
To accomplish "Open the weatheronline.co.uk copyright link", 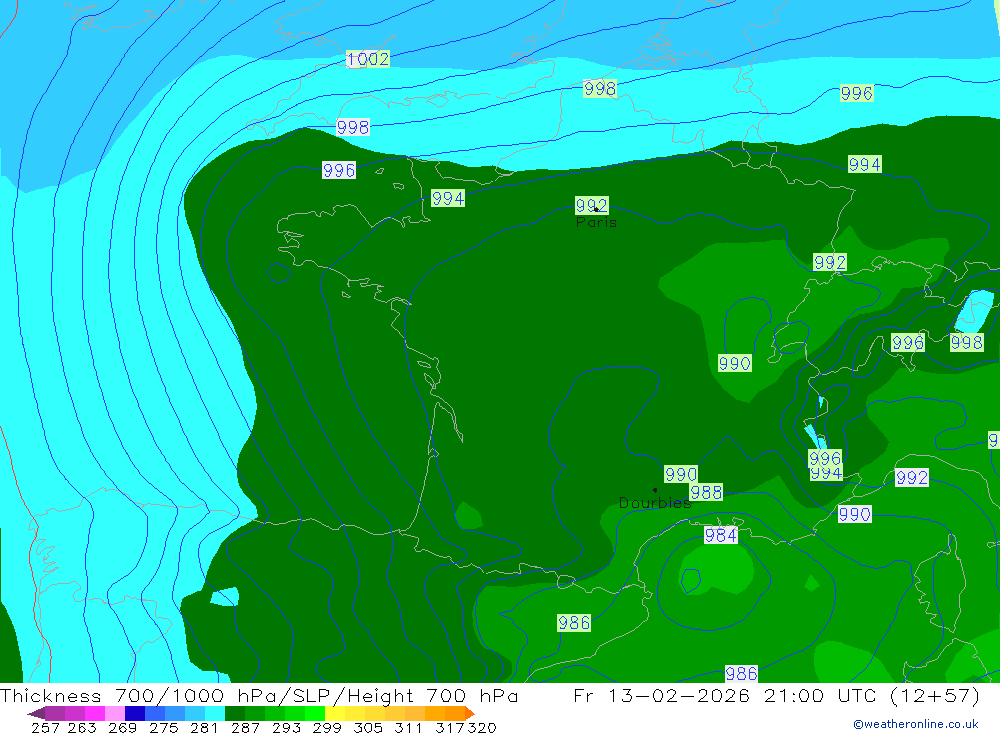I will [915, 724].
